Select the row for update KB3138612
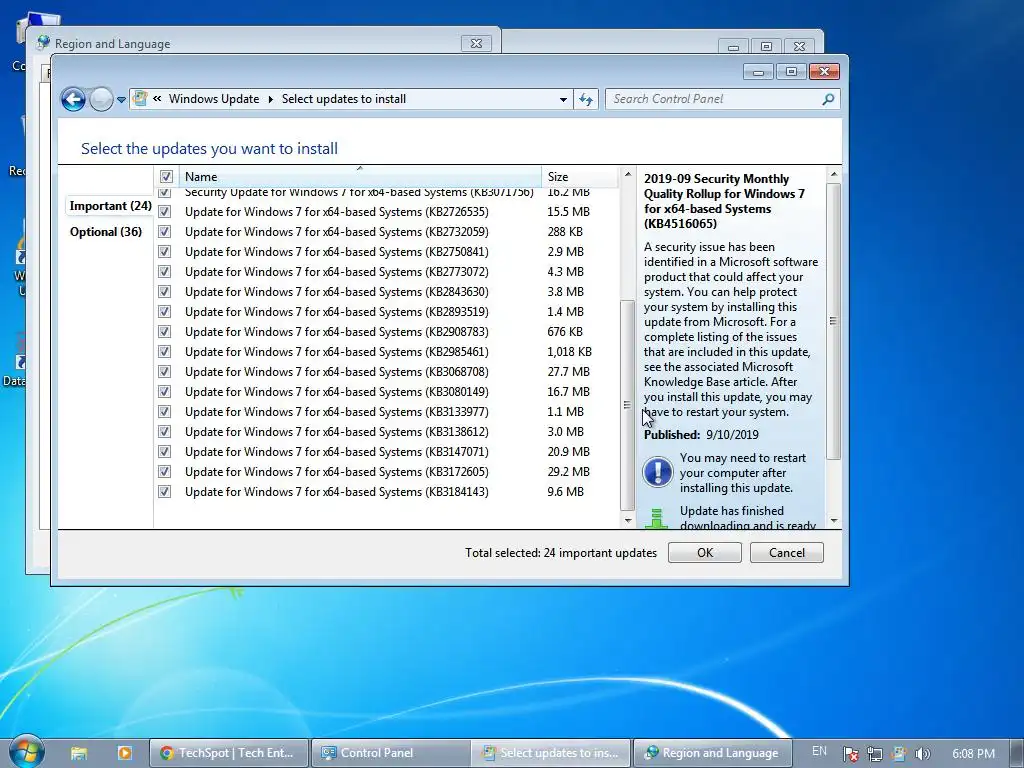This screenshot has height=768, width=1024. (386, 432)
